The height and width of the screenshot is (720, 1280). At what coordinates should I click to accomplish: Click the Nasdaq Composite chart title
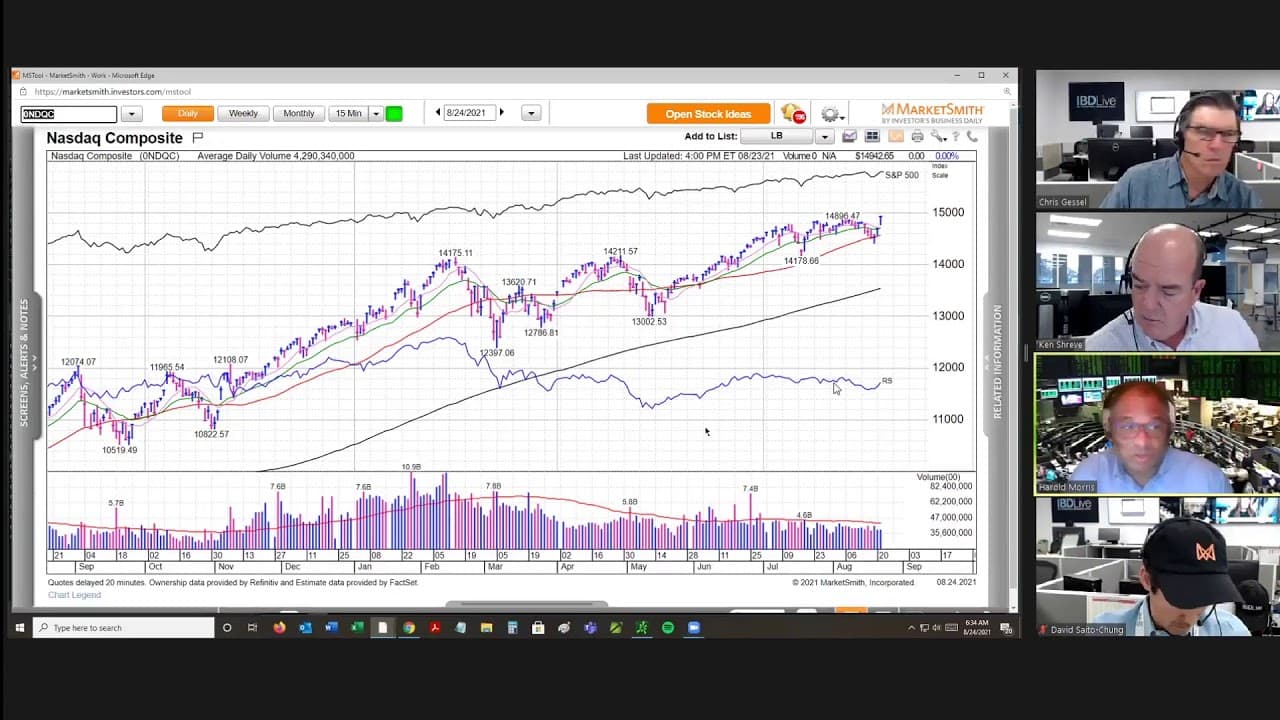tap(115, 138)
